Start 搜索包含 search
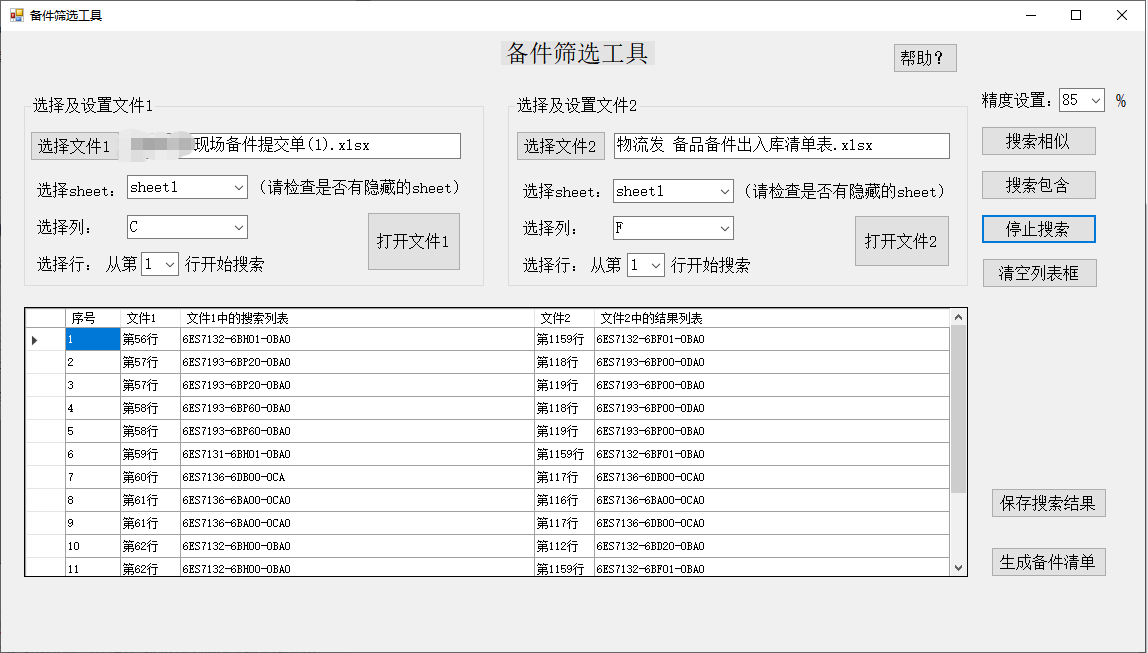1148x653 pixels. [1038, 185]
